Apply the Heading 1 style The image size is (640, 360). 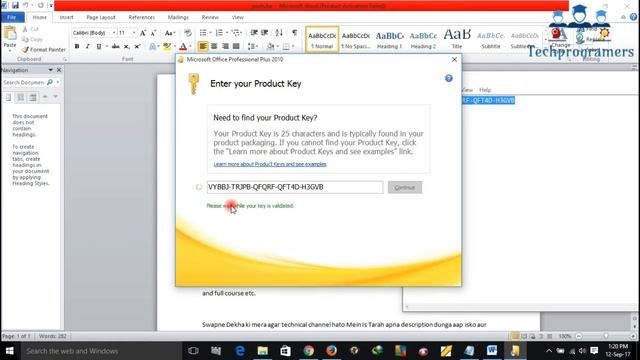tap(389, 39)
